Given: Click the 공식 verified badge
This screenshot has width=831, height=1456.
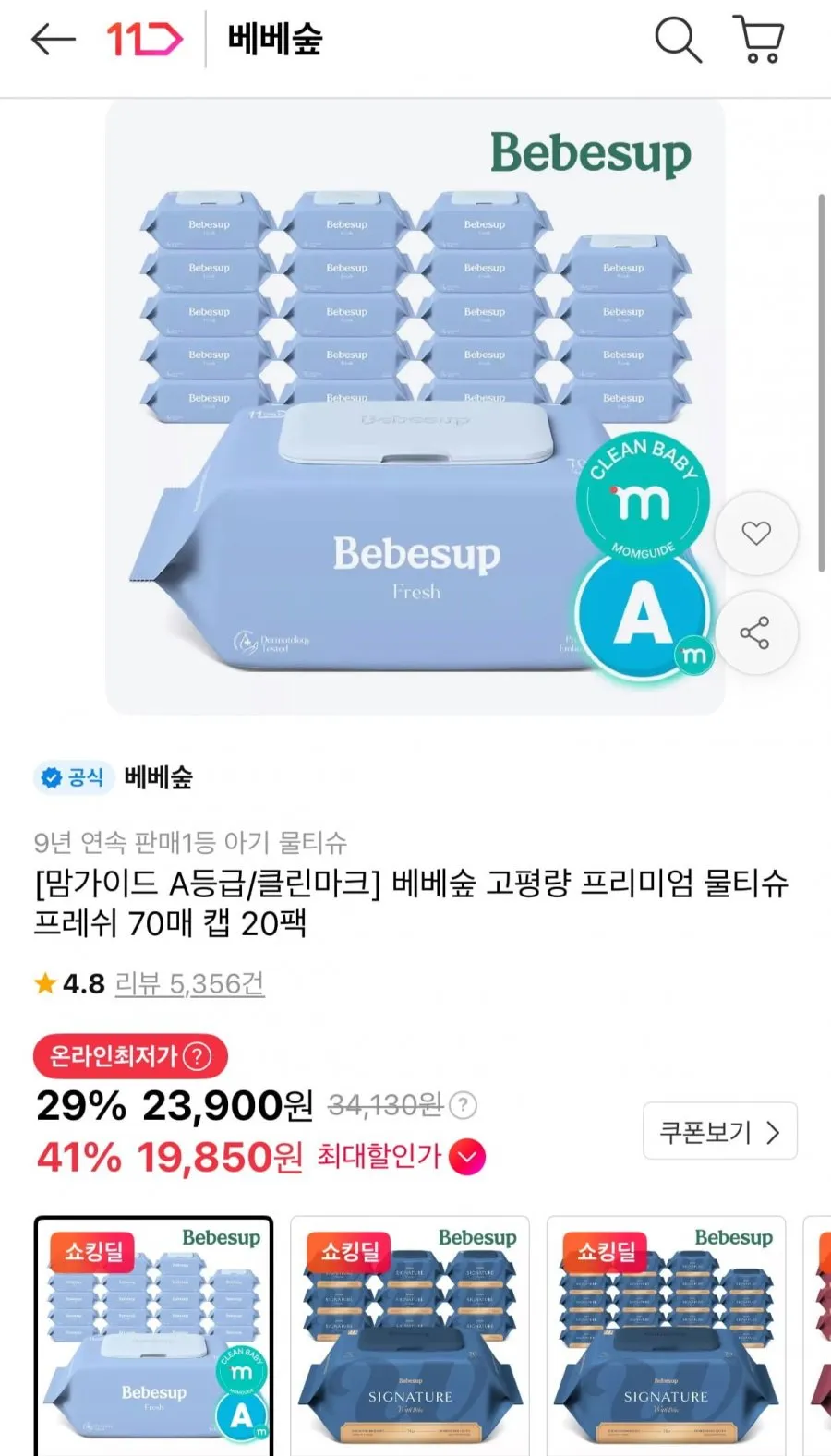Looking at the screenshot, I should pyautogui.click(x=74, y=777).
